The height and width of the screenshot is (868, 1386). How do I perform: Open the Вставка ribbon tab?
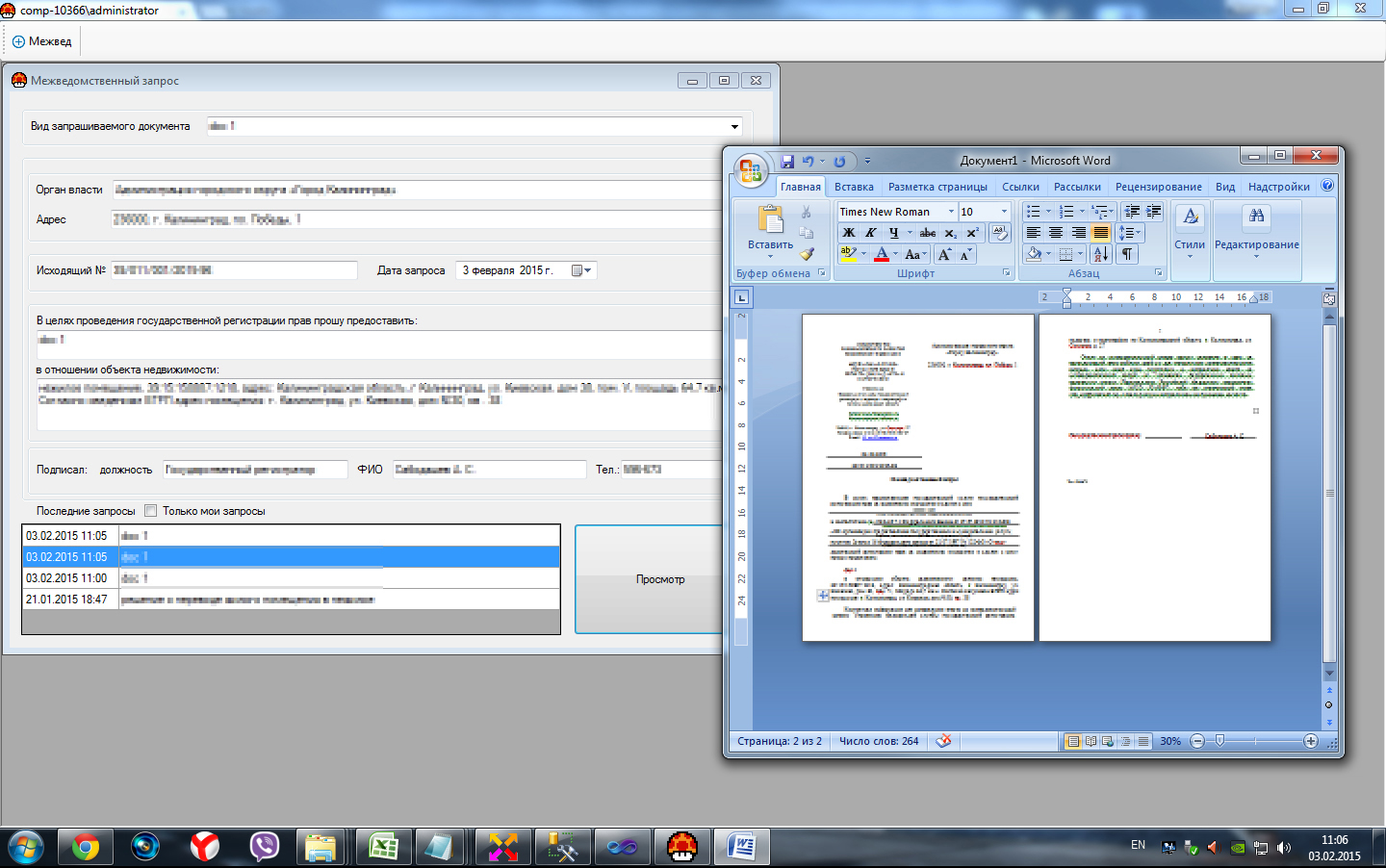pyautogui.click(x=854, y=187)
